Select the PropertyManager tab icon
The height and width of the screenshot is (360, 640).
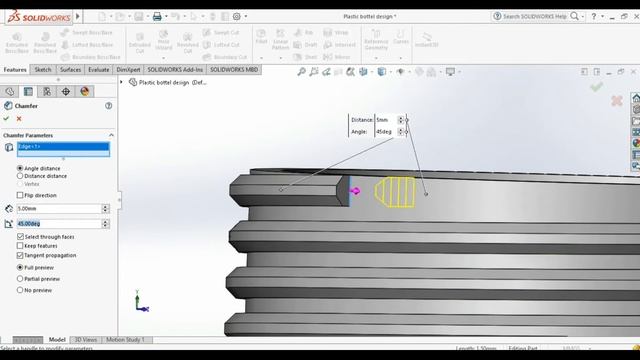tap(28, 91)
